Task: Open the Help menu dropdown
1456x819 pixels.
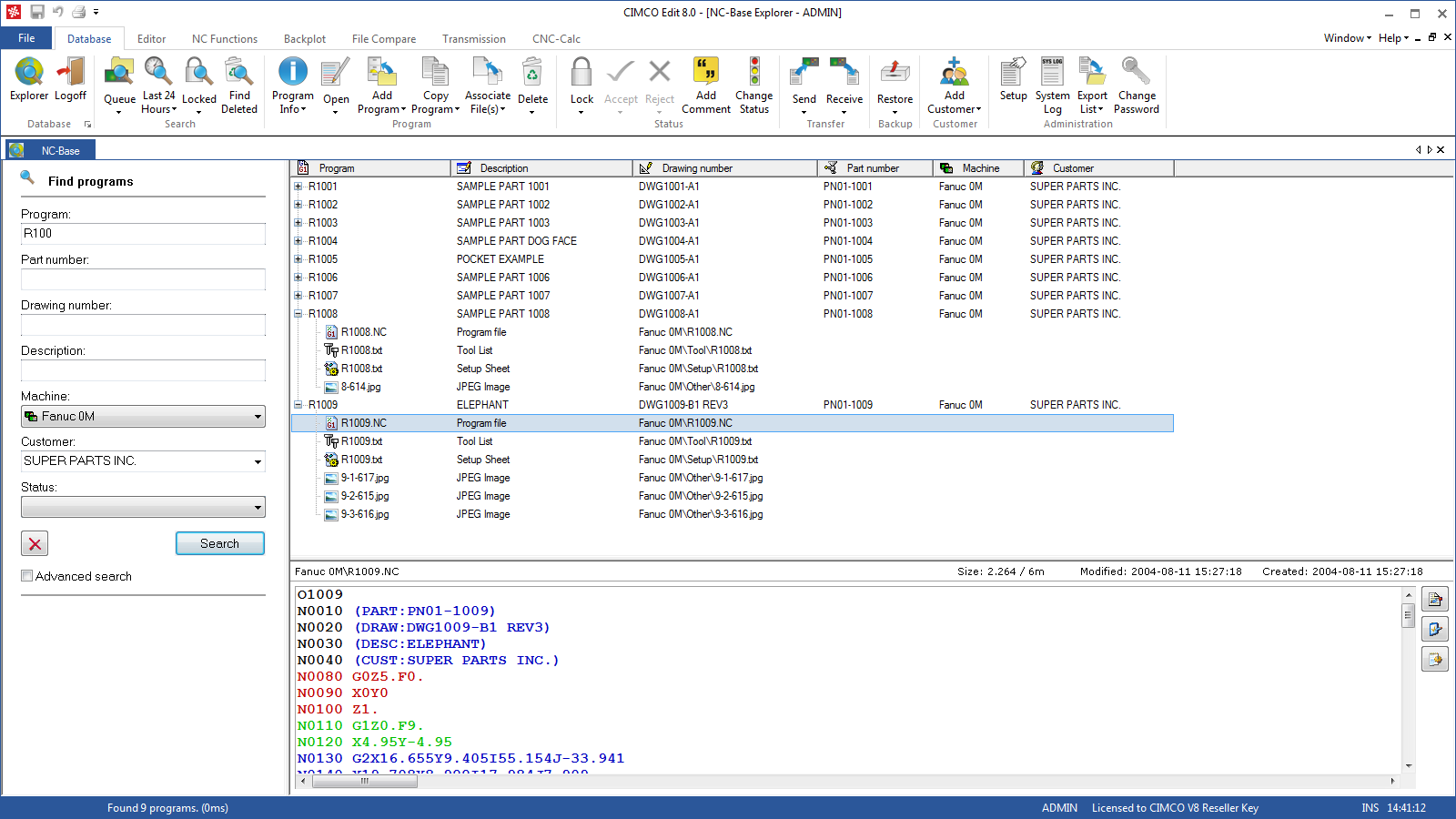Action: tap(1393, 38)
